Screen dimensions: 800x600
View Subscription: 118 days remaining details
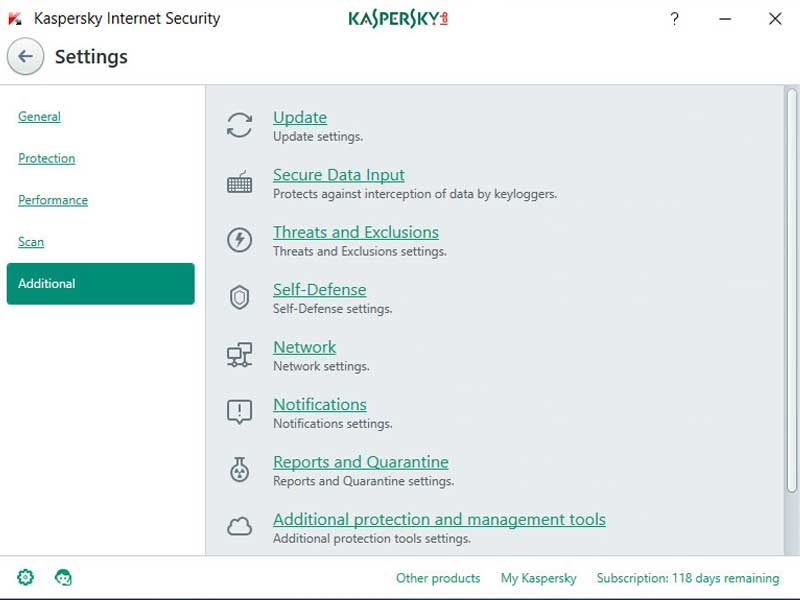tap(687, 578)
